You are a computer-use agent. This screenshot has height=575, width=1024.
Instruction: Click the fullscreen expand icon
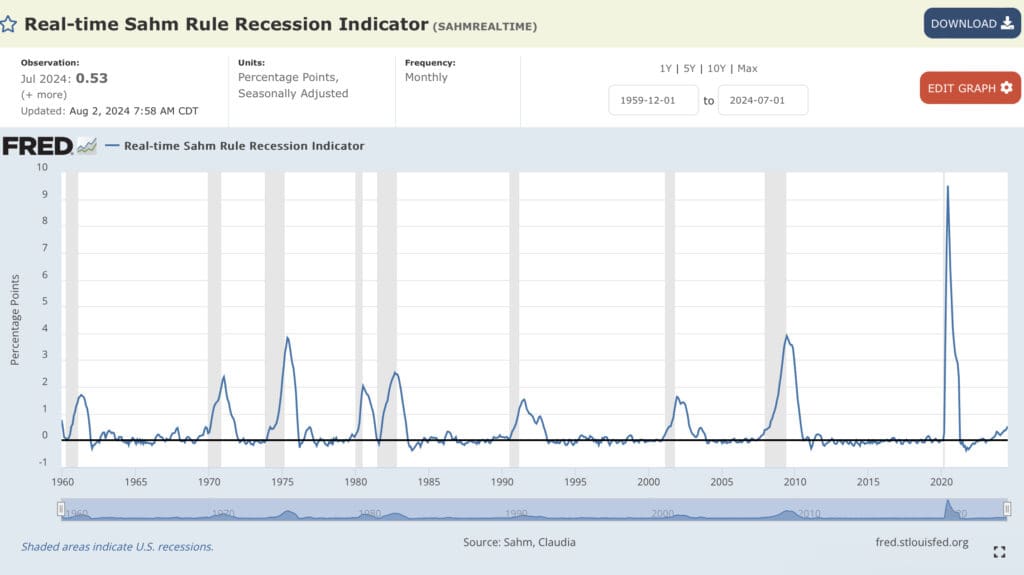coord(999,551)
